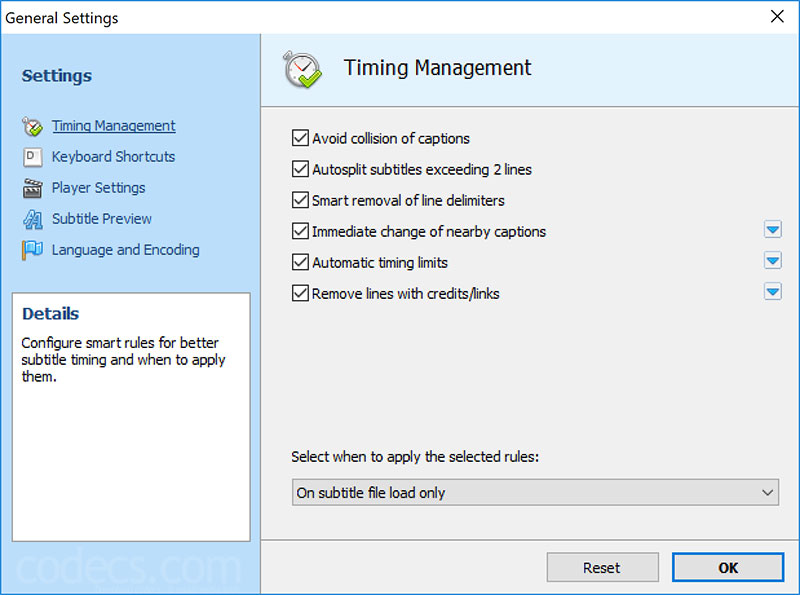The image size is (800, 595).
Task: Open the apply-rules dropdown showing On subtitle file load only
Action: point(535,492)
